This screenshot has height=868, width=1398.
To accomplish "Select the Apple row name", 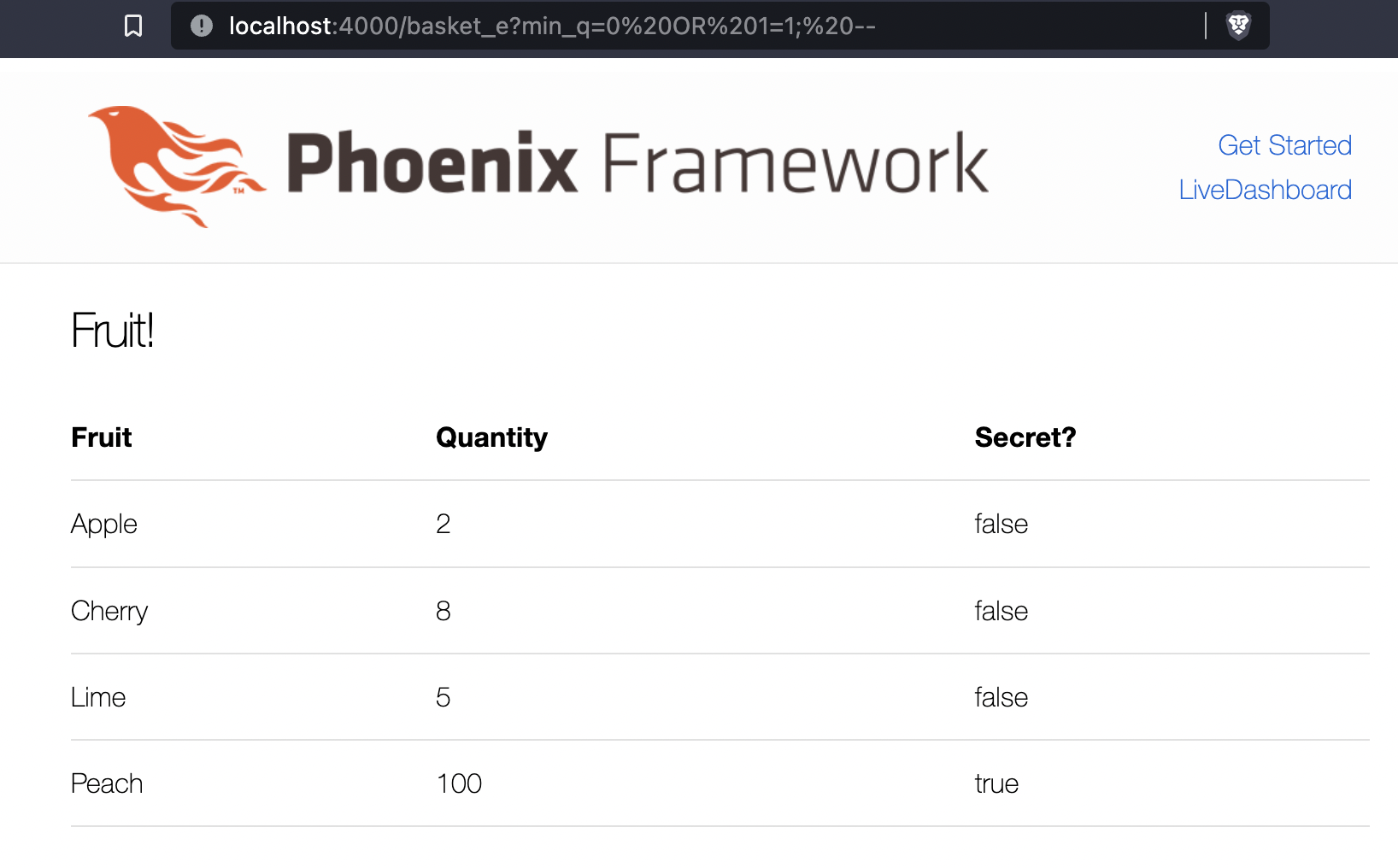I will click(x=104, y=524).
